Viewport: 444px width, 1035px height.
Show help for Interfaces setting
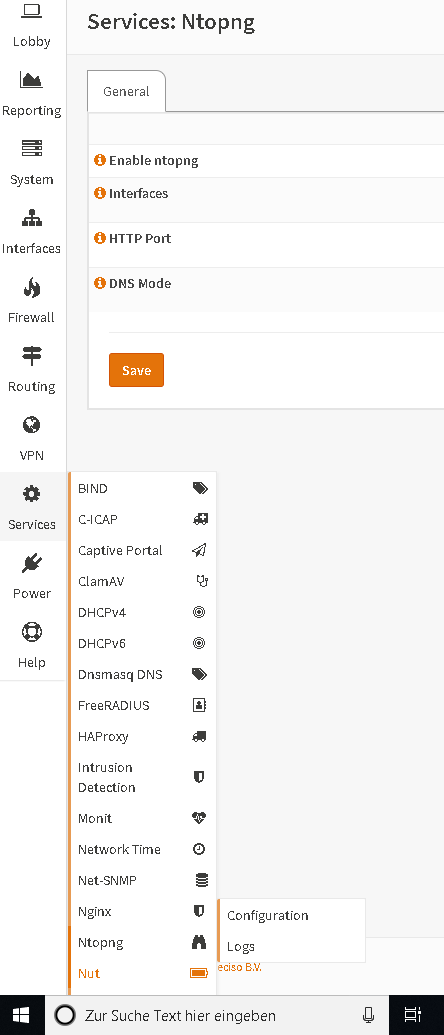pos(100,193)
